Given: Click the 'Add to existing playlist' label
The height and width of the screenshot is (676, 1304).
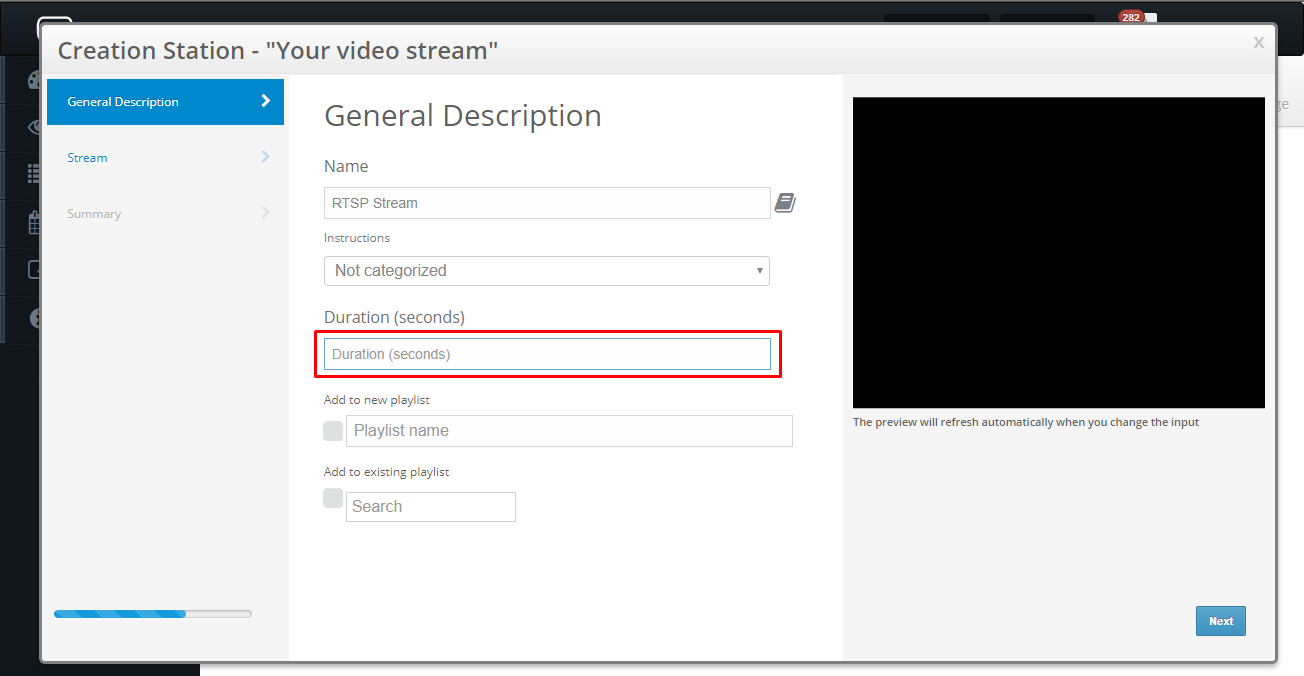Looking at the screenshot, I should tap(387, 472).
